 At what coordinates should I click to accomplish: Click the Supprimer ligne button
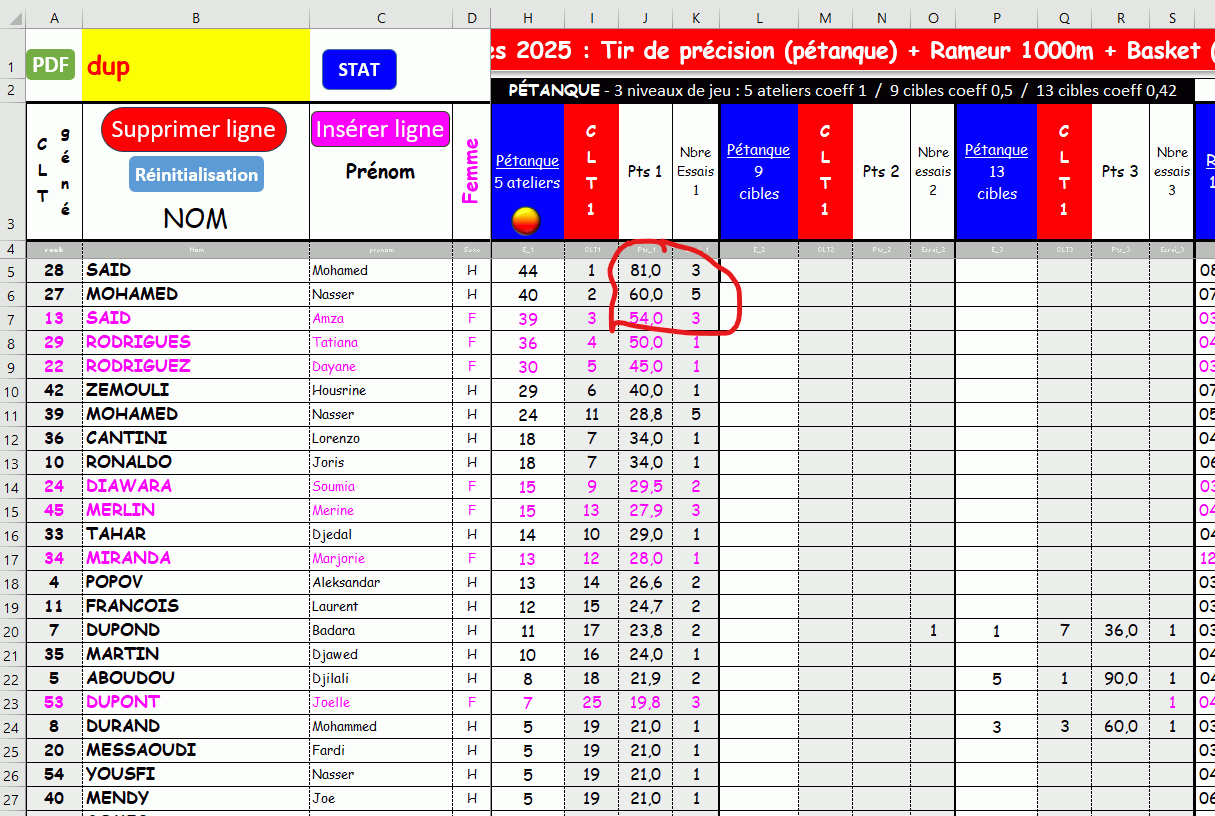point(194,130)
